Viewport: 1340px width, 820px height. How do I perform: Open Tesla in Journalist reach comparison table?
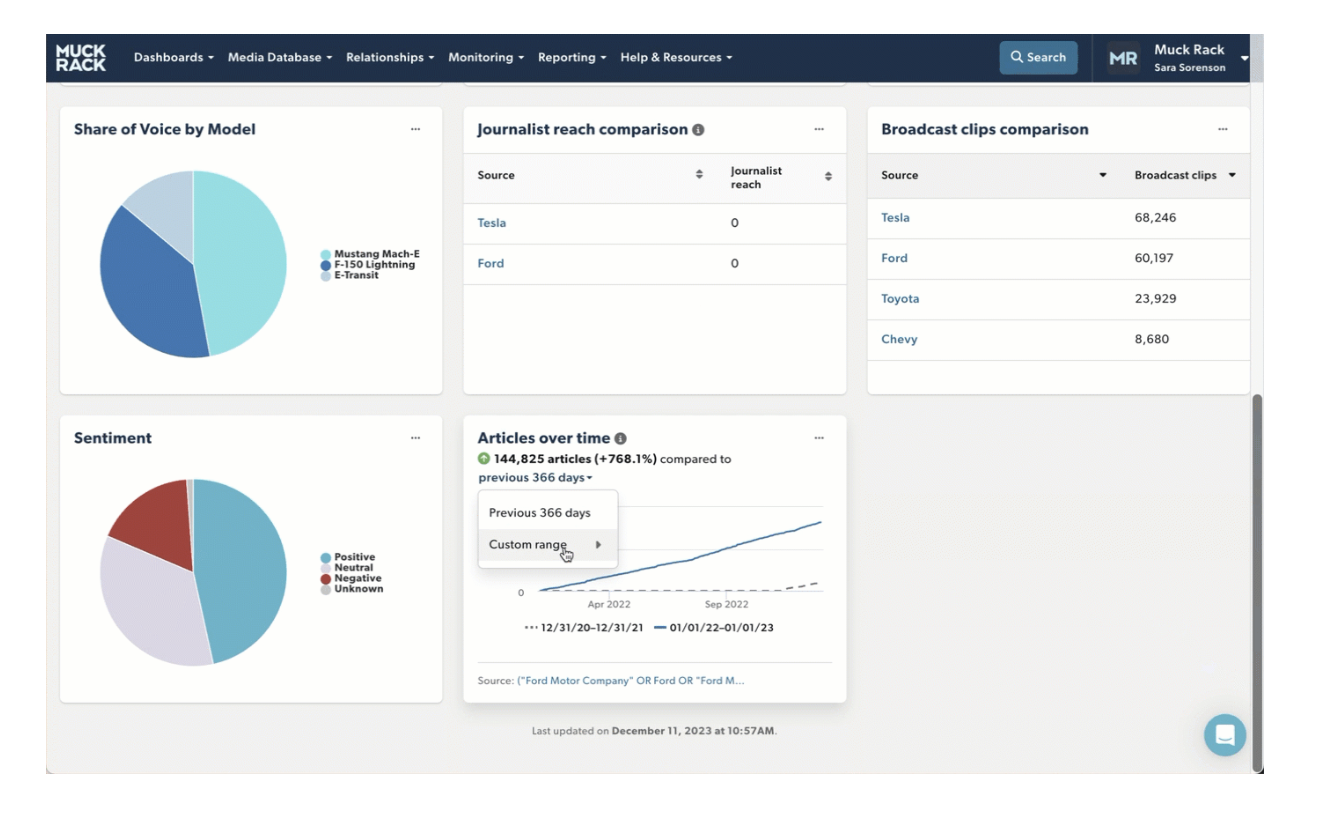point(492,223)
